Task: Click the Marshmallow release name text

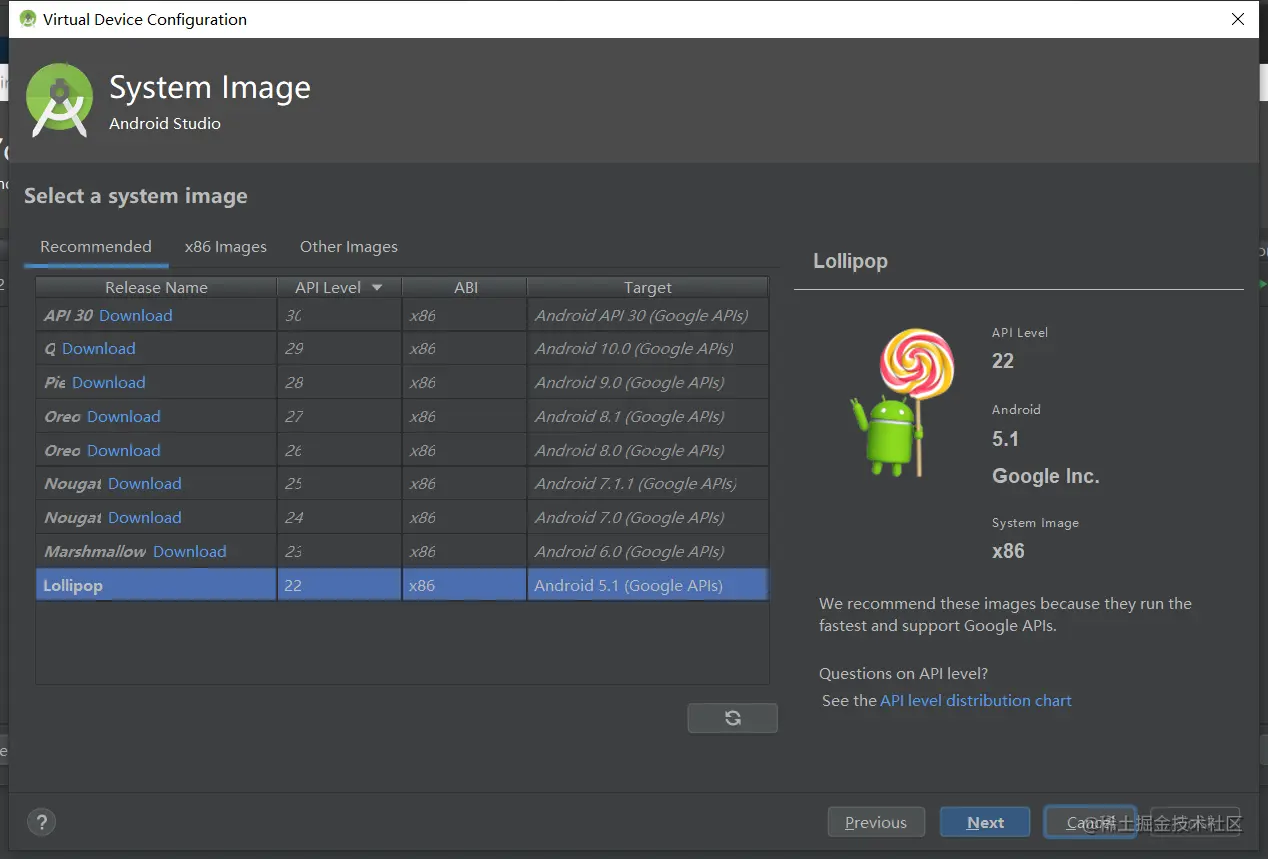Action: [95, 551]
